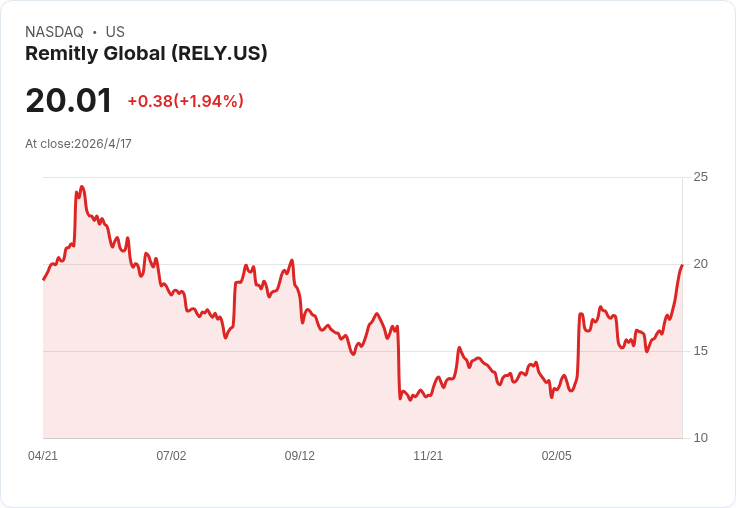Screen dimensions: 736x508
Task: Click the At close 2026/4/17 date text
Action: click(78, 144)
